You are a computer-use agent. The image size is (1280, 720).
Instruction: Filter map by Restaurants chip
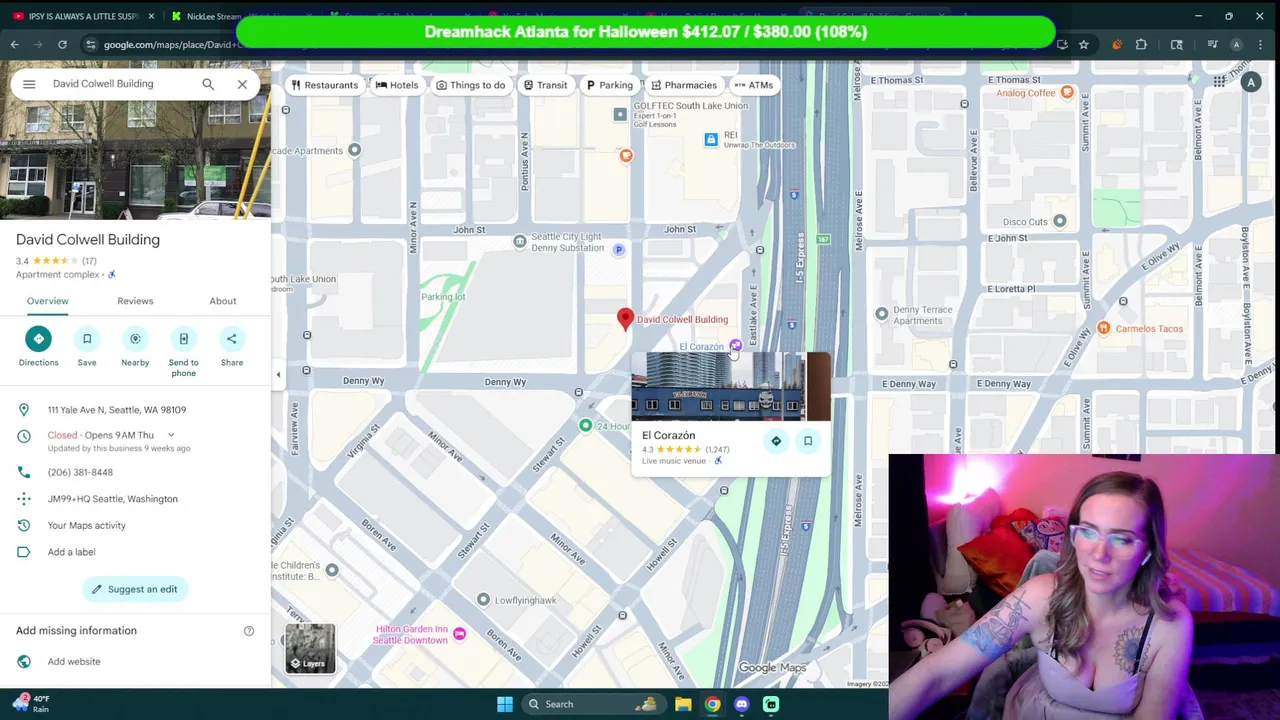pyautogui.click(x=324, y=85)
